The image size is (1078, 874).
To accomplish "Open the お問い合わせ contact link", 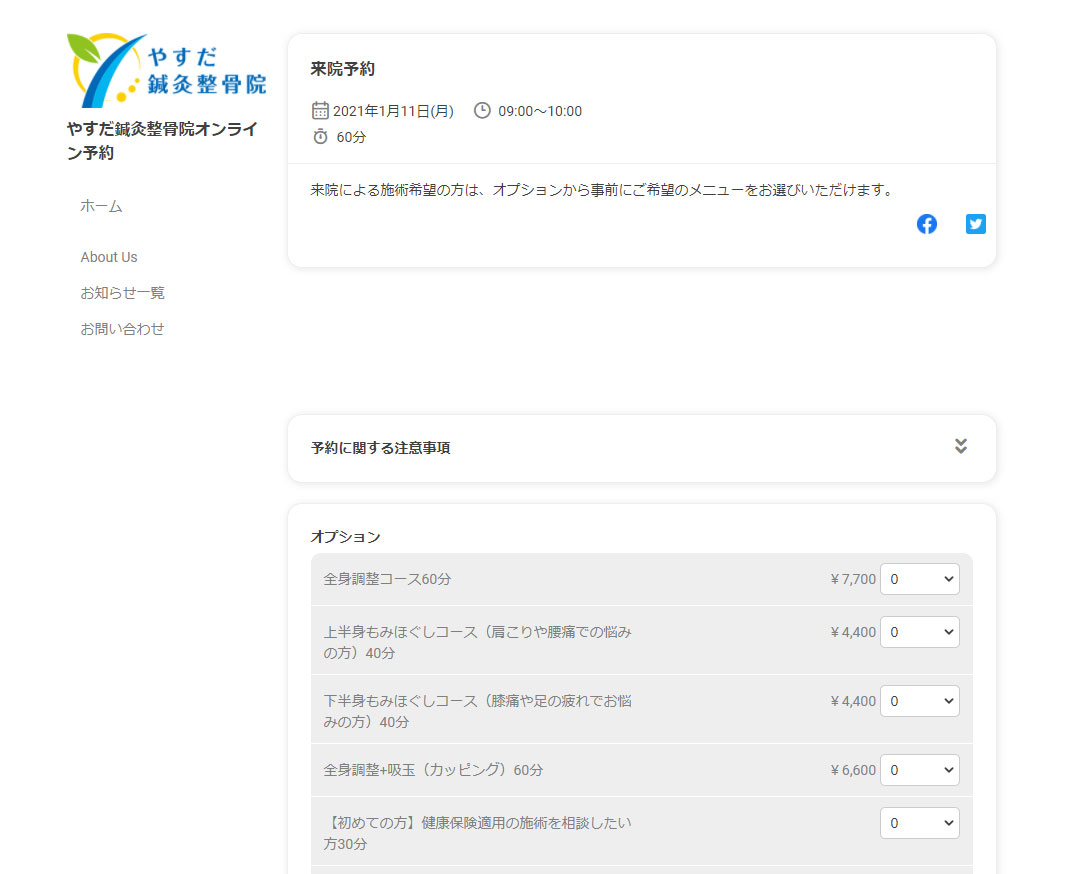I will pos(122,329).
